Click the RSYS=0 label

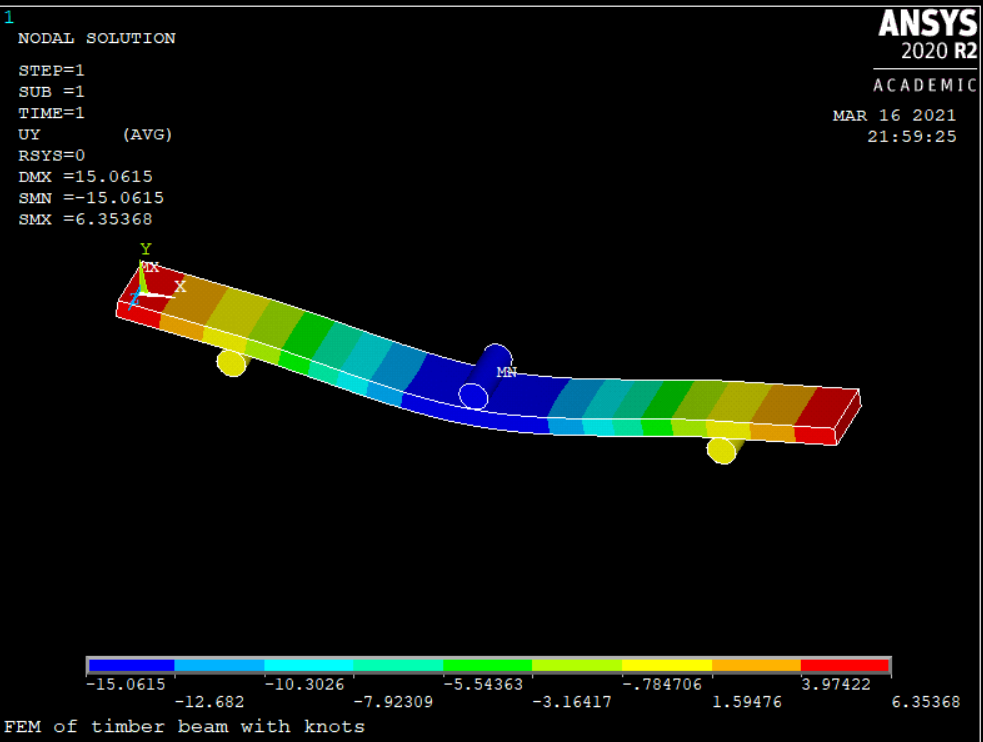click(51, 155)
